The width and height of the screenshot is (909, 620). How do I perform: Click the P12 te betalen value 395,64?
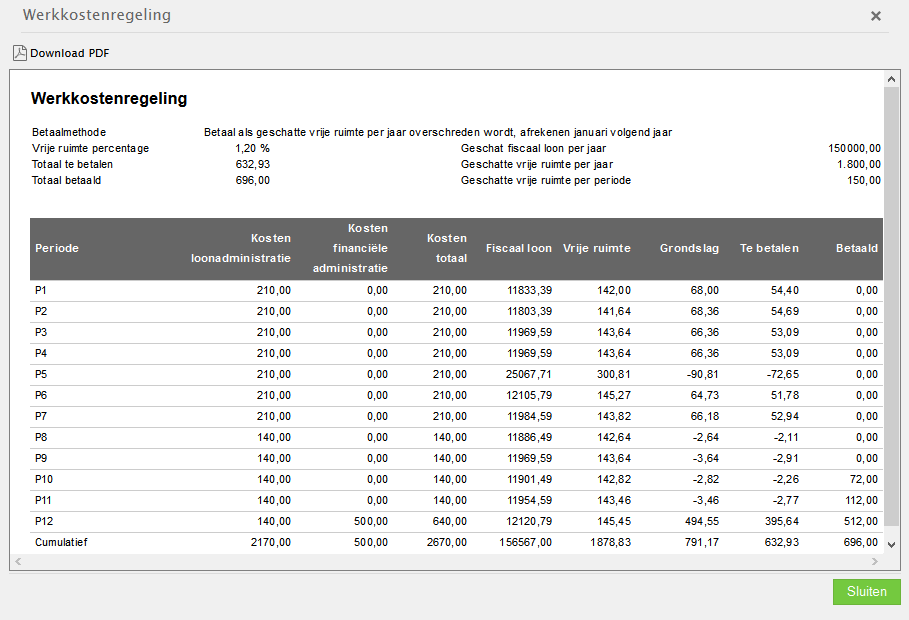[x=782, y=521]
